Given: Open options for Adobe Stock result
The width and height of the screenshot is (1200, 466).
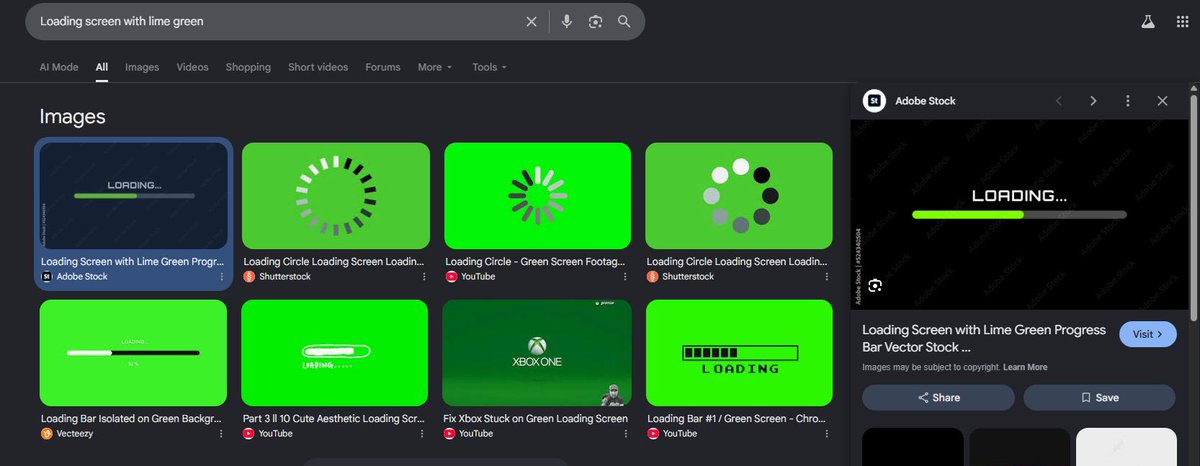Looking at the screenshot, I should 221,276.
